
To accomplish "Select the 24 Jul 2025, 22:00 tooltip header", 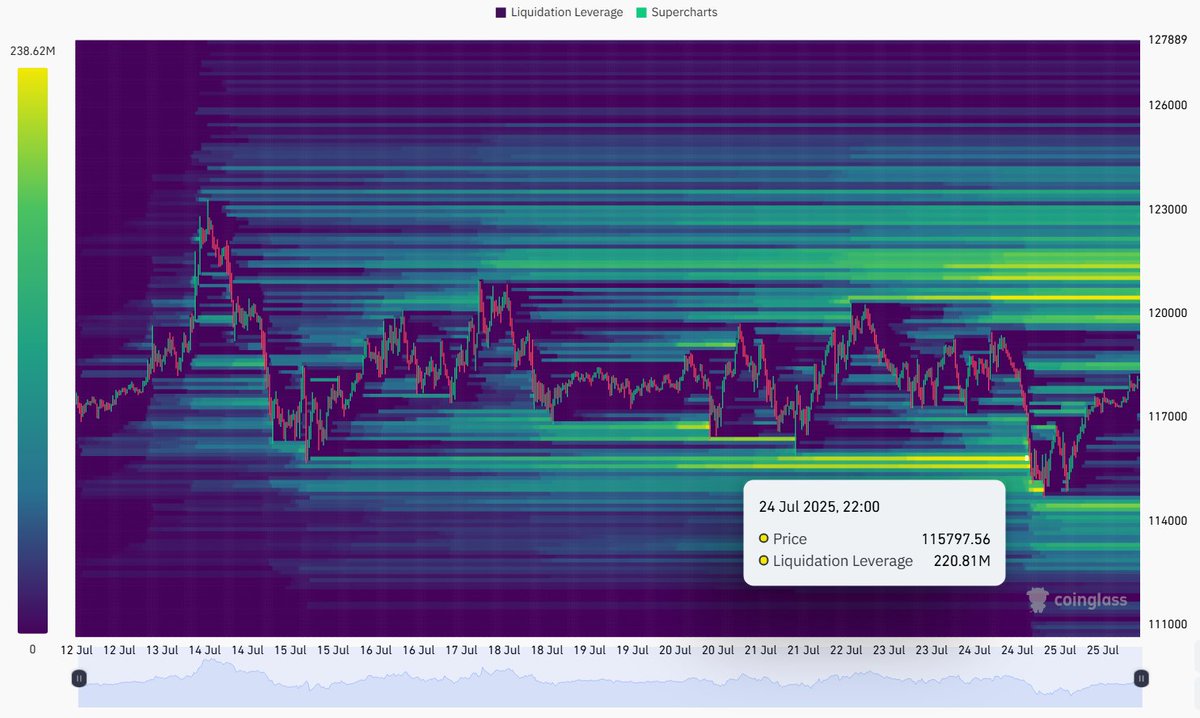I will click(x=819, y=506).
